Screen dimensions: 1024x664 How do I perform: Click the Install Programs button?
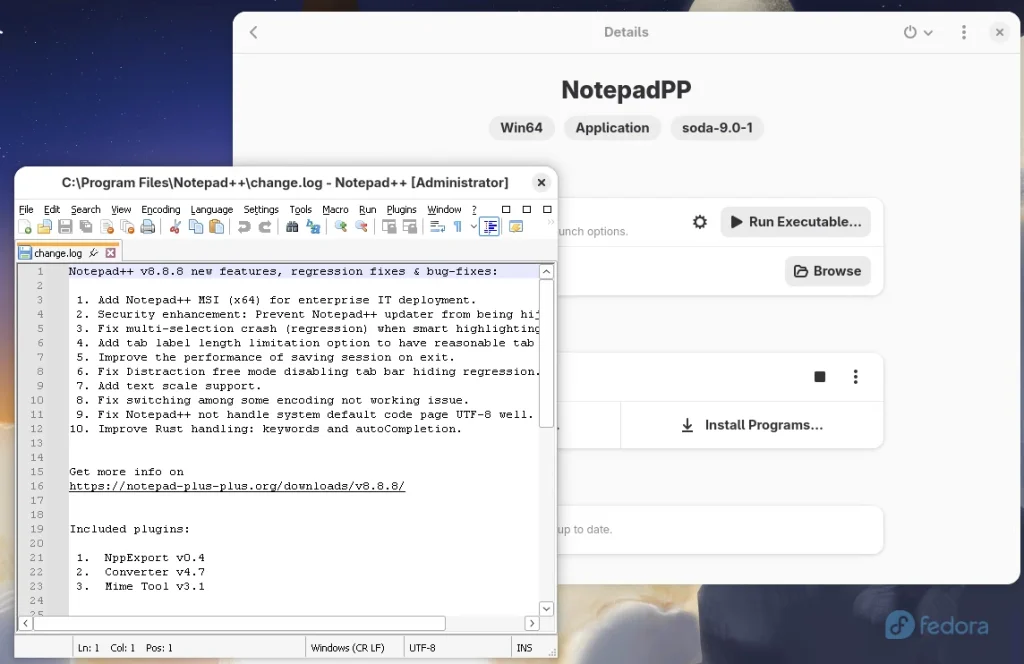point(752,425)
